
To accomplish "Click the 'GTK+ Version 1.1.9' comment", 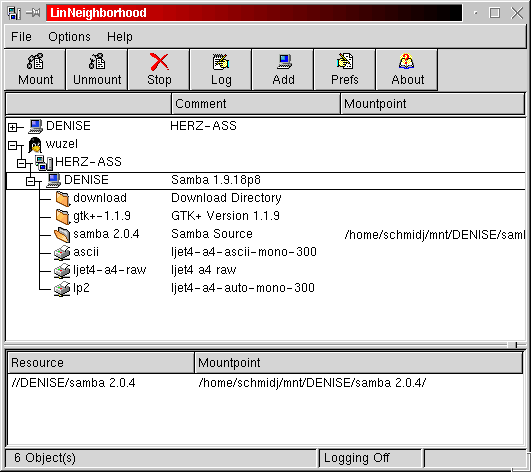I will click(225, 216).
